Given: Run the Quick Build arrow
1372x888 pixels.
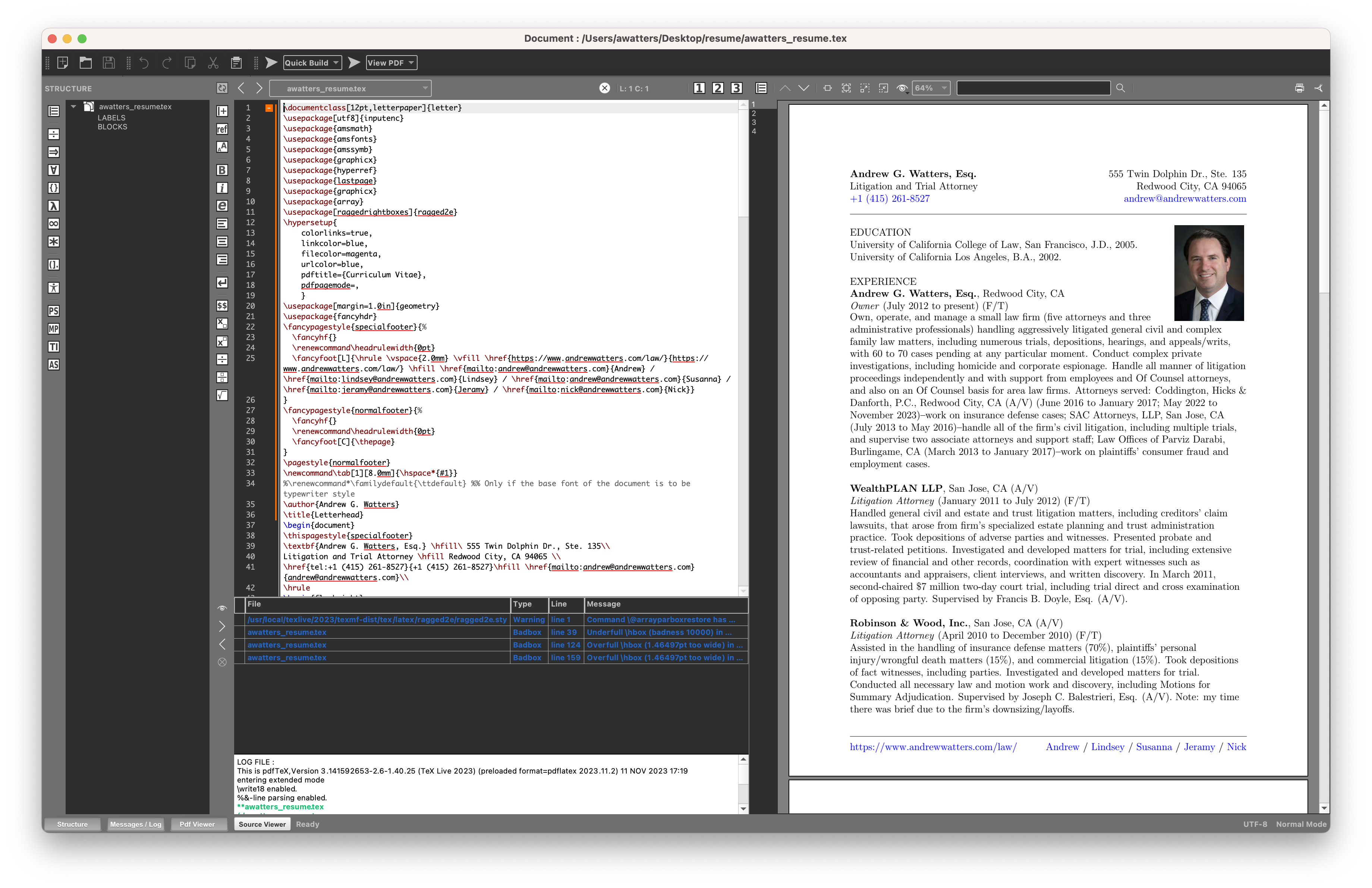Looking at the screenshot, I should click(271, 62).
